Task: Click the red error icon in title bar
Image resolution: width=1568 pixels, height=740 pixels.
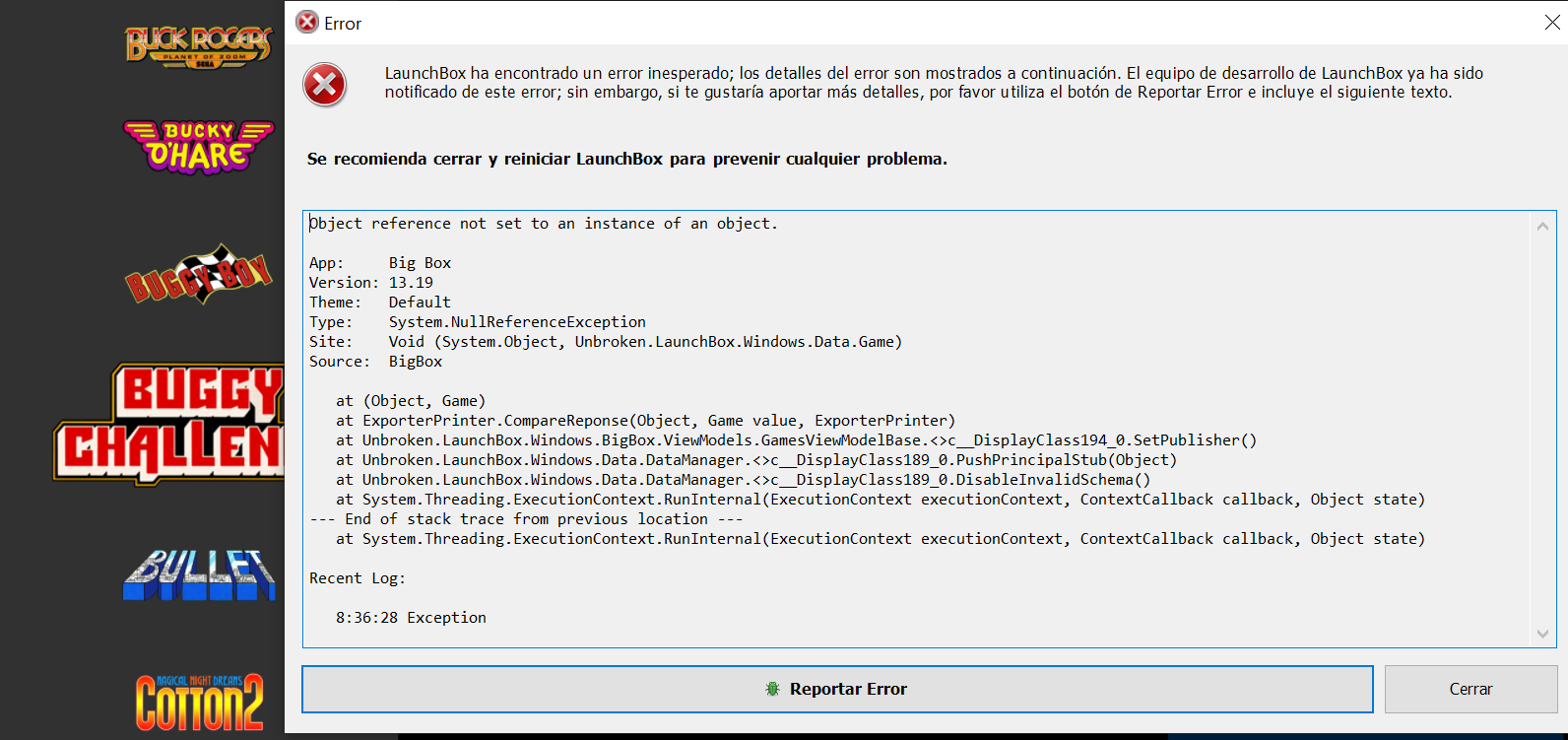Action: pos(307,23)
